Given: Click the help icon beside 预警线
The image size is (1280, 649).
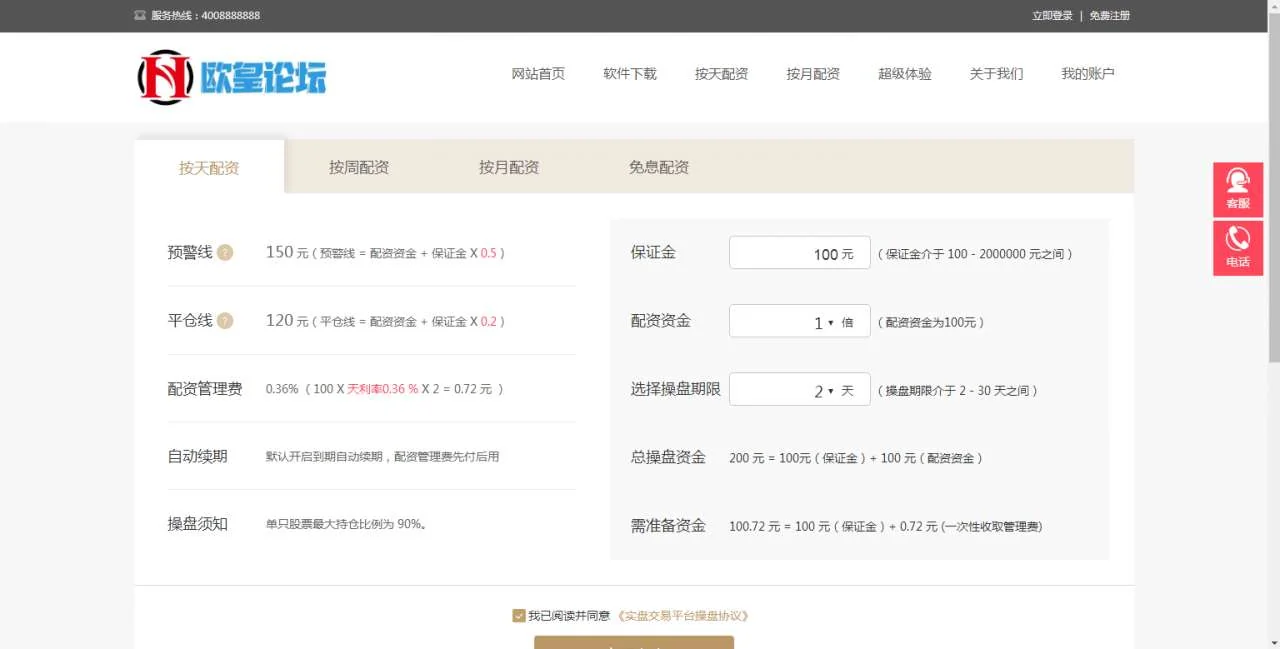Looking at the screenshot, I should [225, 253].
